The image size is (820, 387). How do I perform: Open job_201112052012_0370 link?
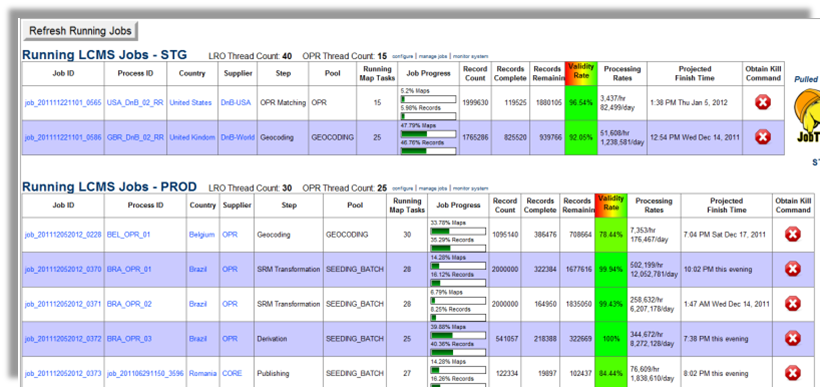point(63,269)
